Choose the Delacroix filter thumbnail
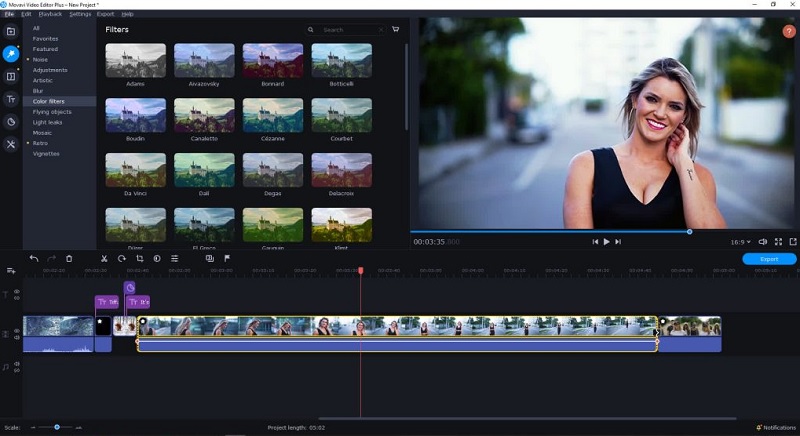This screenshot has width=800, height=436. (341, 170)
